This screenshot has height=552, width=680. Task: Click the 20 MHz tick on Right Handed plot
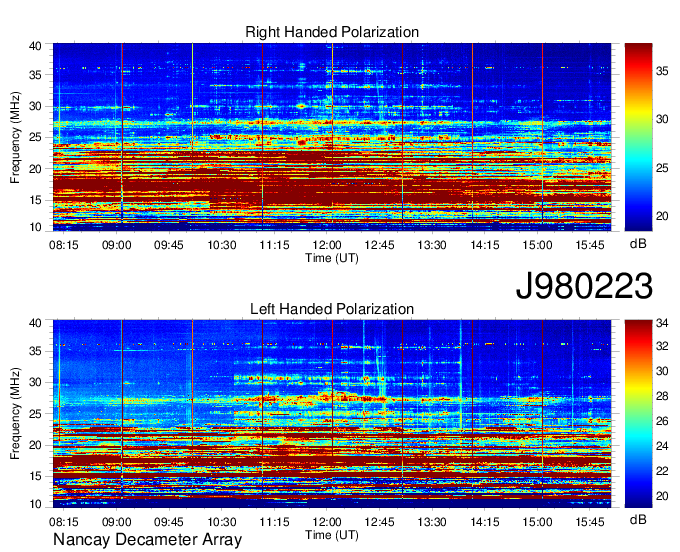pos(35,169)
